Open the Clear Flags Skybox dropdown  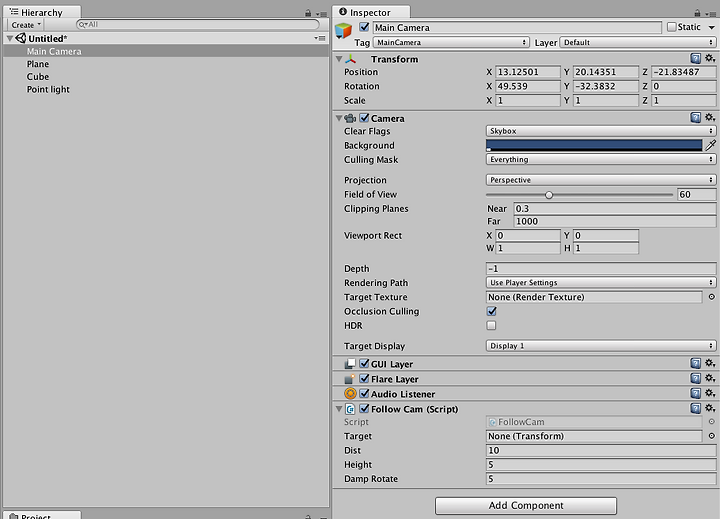tap(601, 131)
